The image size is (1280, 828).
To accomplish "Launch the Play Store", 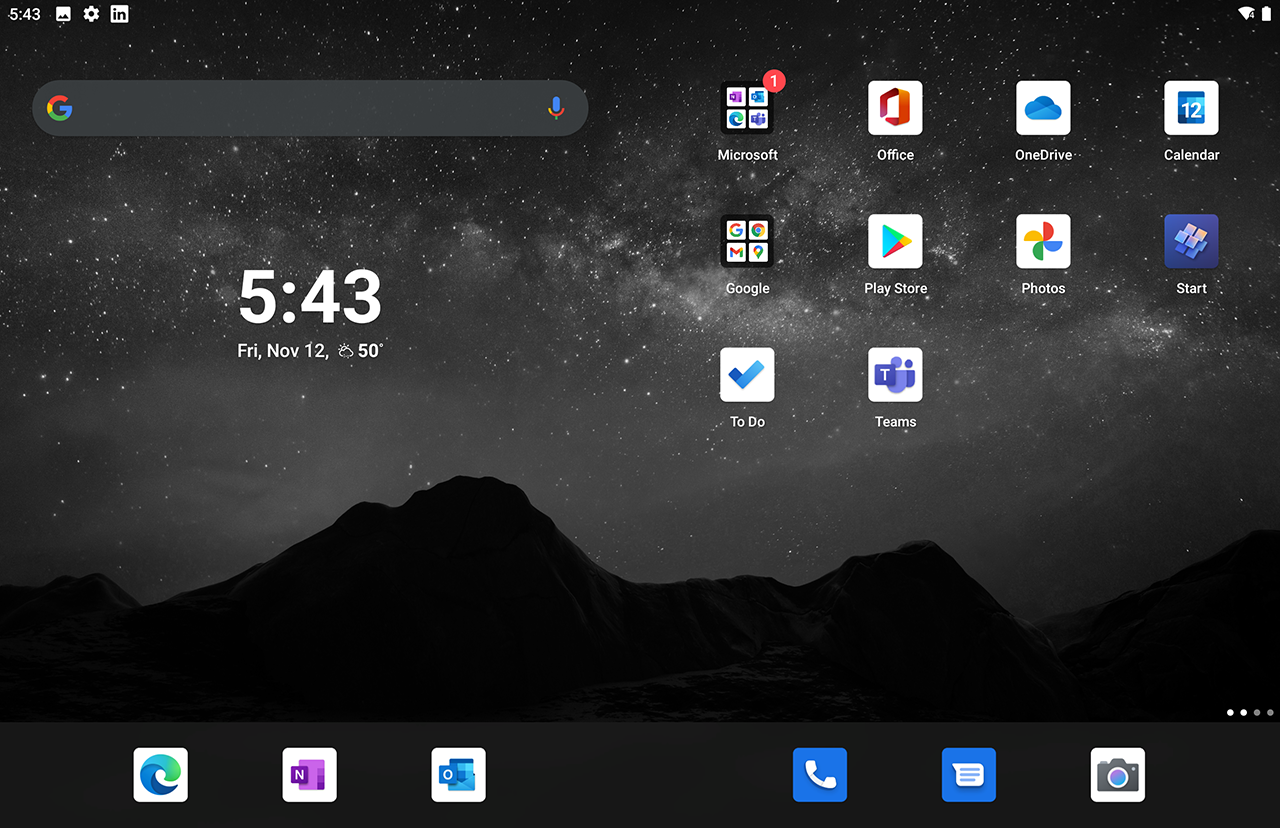I will (895, 241).
